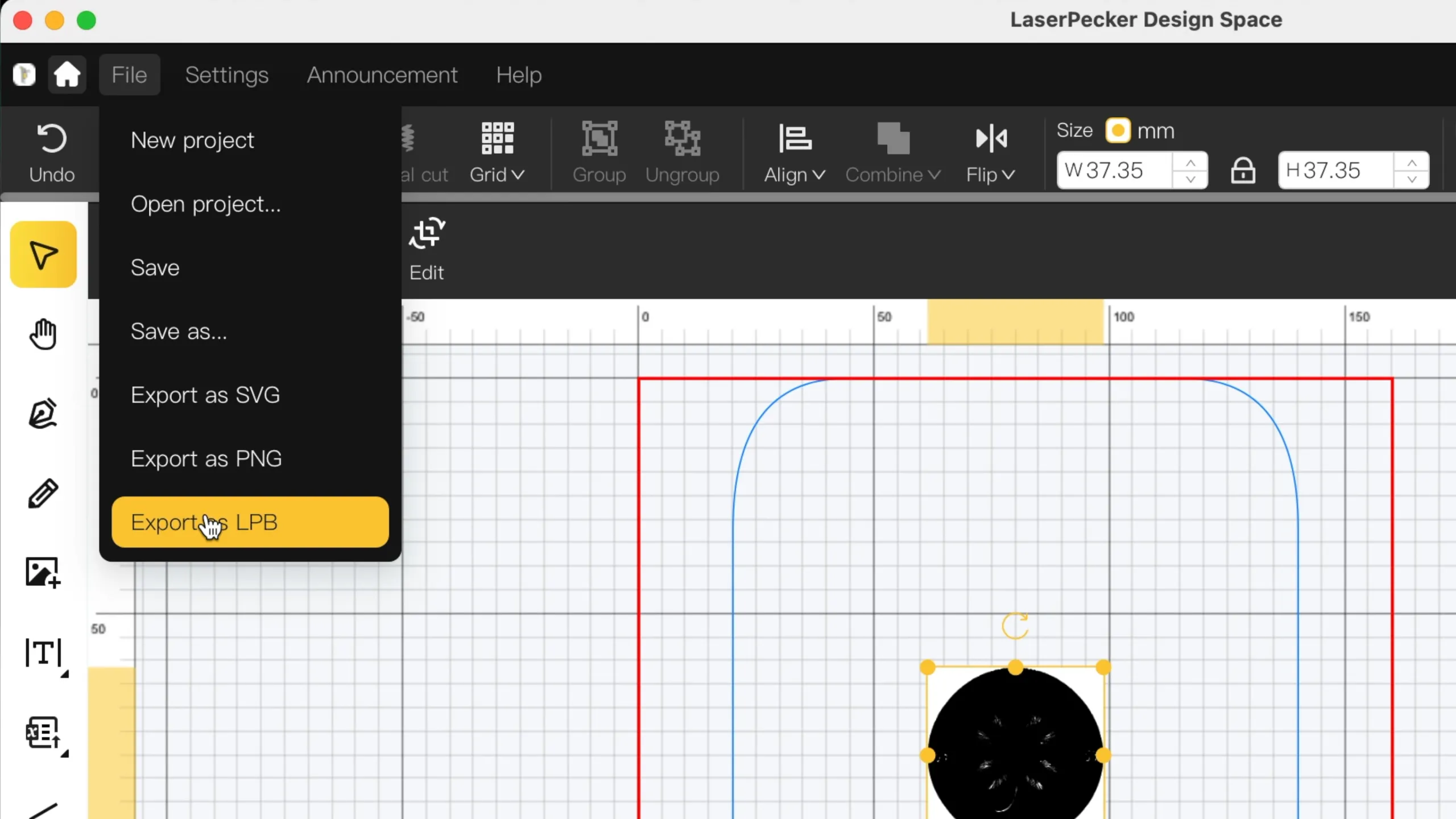The image size is (1456, 819).
Task: Open the Combine dropdown
Action: coord(893,152)
